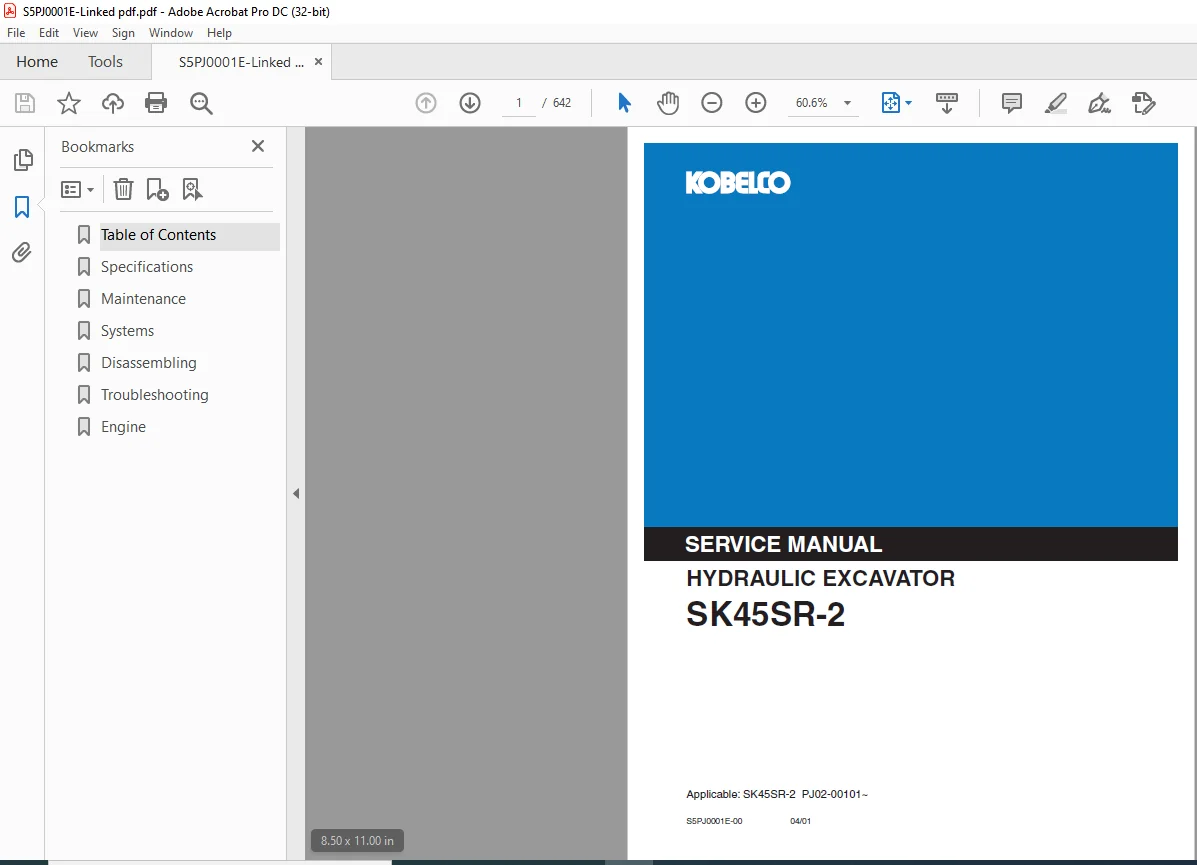Find current bookmark icon

click(192, 189)
